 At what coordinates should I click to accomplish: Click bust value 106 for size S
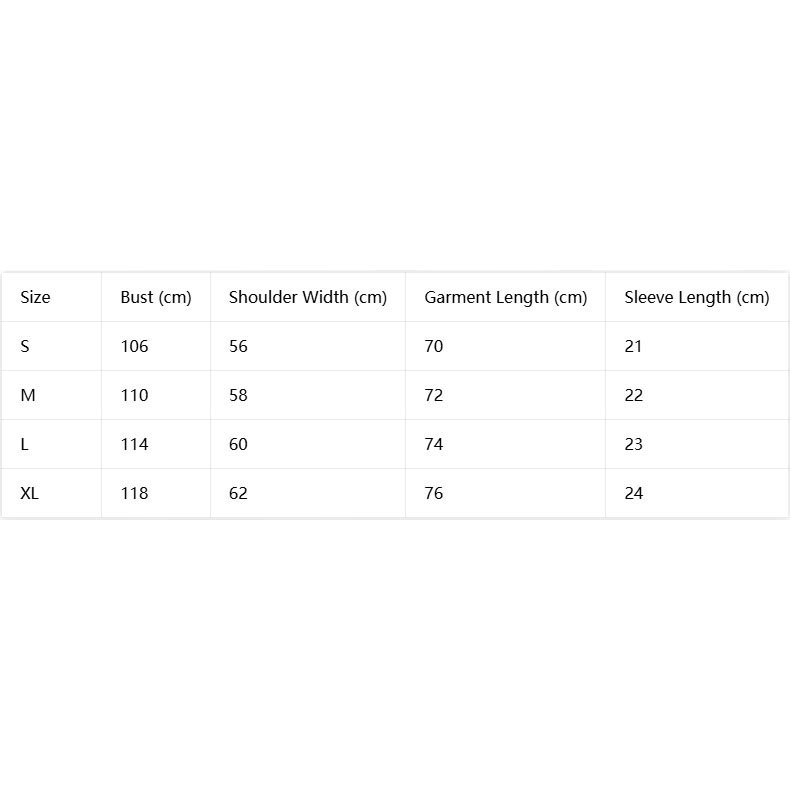(x=135, y=346)
